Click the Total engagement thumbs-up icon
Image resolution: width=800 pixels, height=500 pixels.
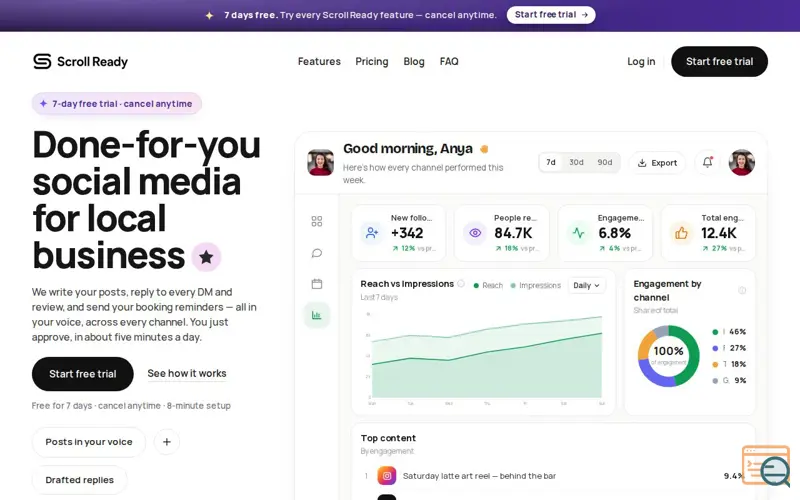click(682, 233)
